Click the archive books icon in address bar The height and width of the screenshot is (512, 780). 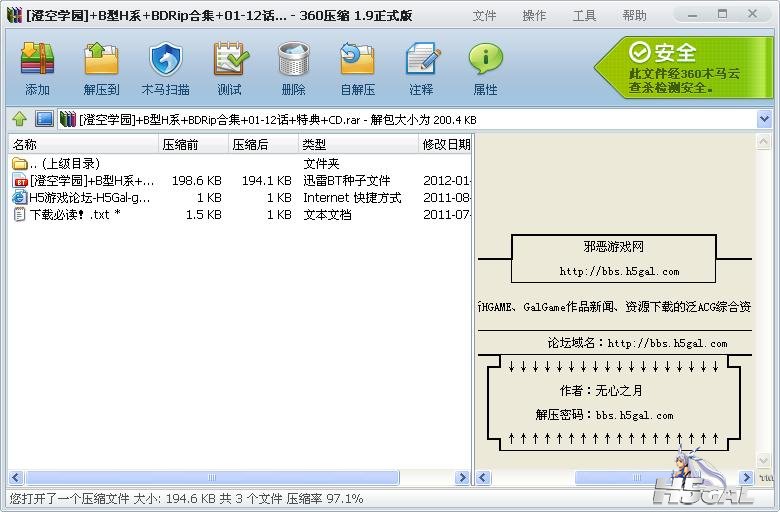tap(68, 119)
